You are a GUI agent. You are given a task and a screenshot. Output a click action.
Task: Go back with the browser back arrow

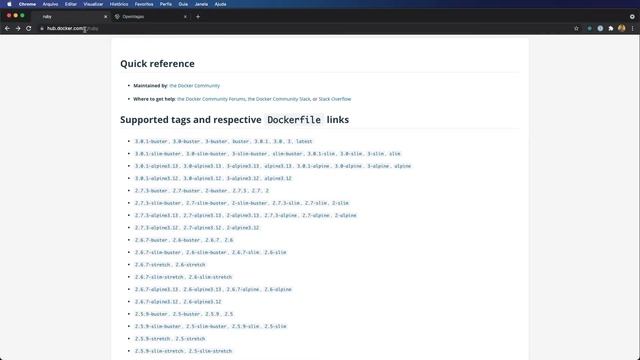[7, 29]
